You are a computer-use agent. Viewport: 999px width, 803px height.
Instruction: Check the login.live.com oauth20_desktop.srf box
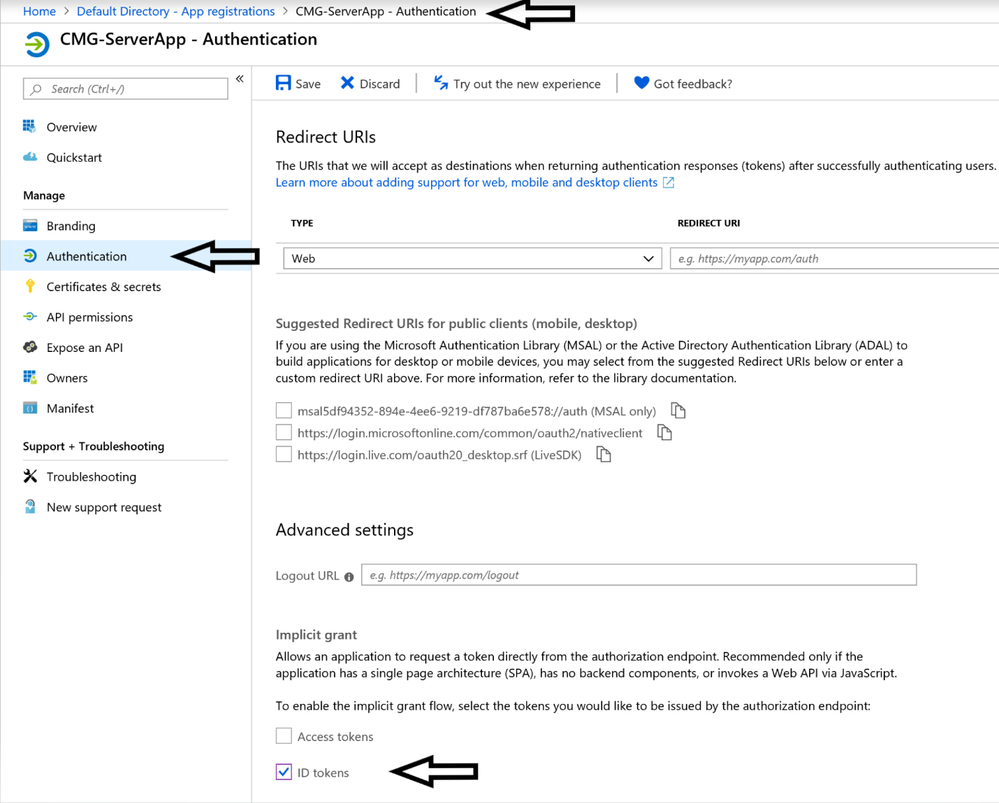coord(284,454)
